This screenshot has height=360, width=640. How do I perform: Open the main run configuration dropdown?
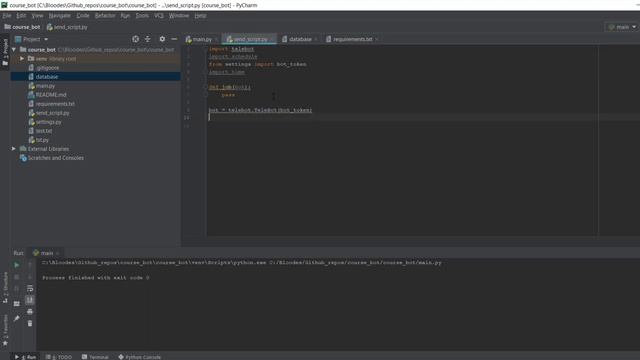[622, 27]
